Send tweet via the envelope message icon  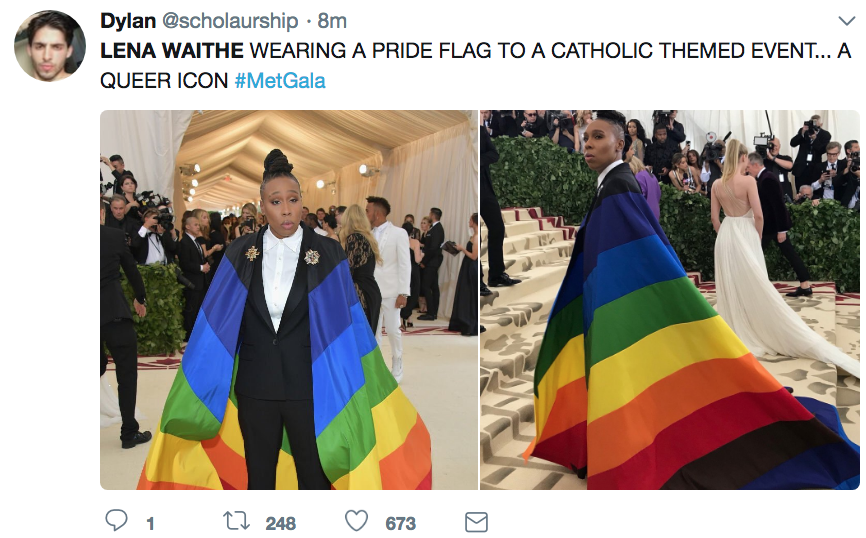(x=476, y=521)
